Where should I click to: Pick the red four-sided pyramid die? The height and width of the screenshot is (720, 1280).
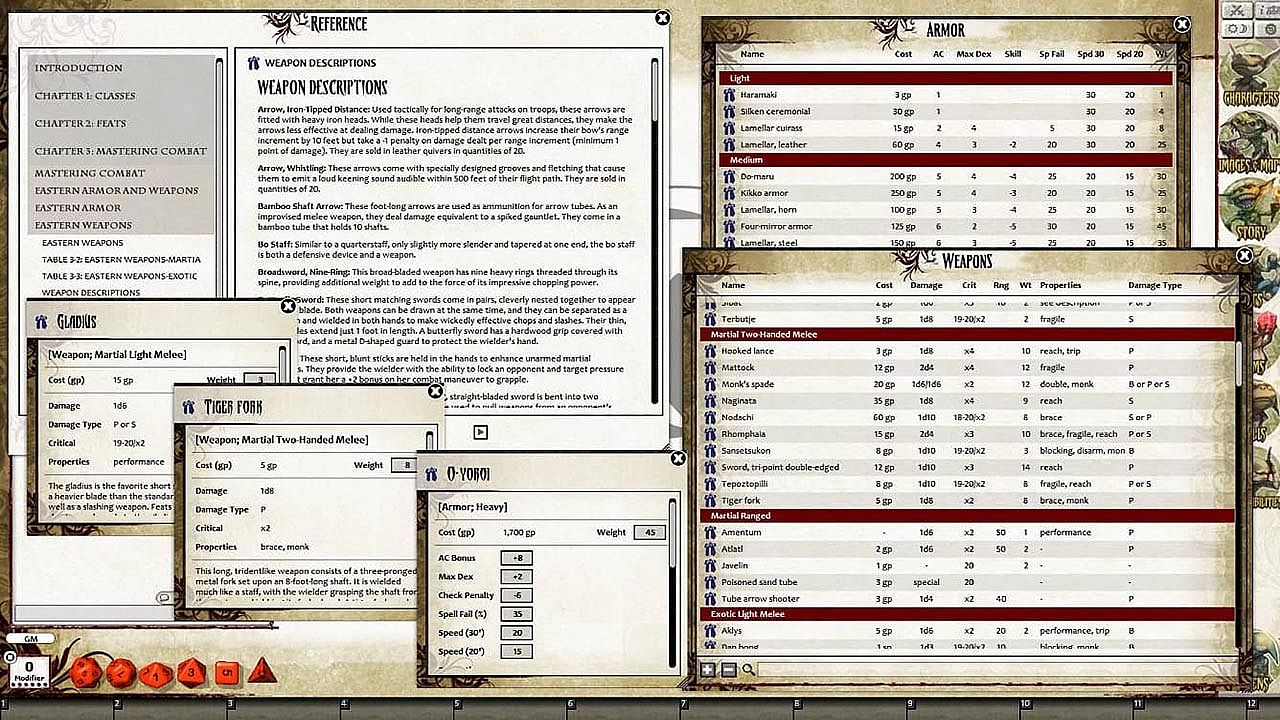point(261,670)
